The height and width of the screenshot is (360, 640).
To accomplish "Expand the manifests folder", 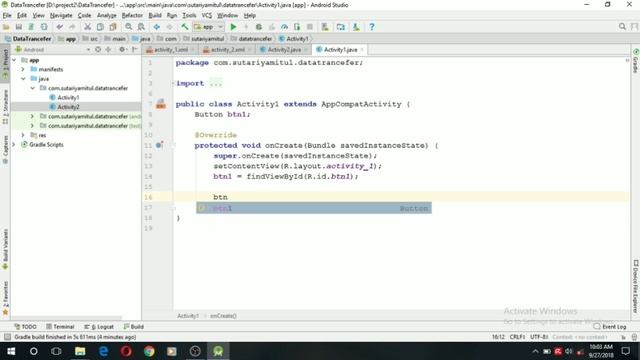I will tap(23, 69).
